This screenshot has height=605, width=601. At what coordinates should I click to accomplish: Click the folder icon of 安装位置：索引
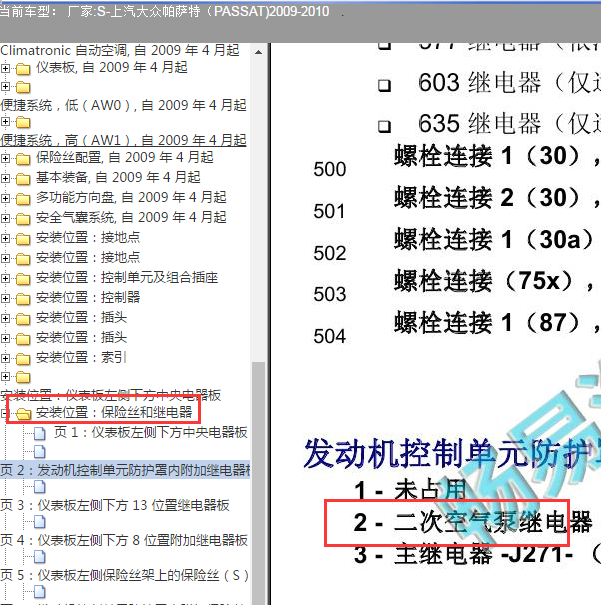(x=23, y=359)
